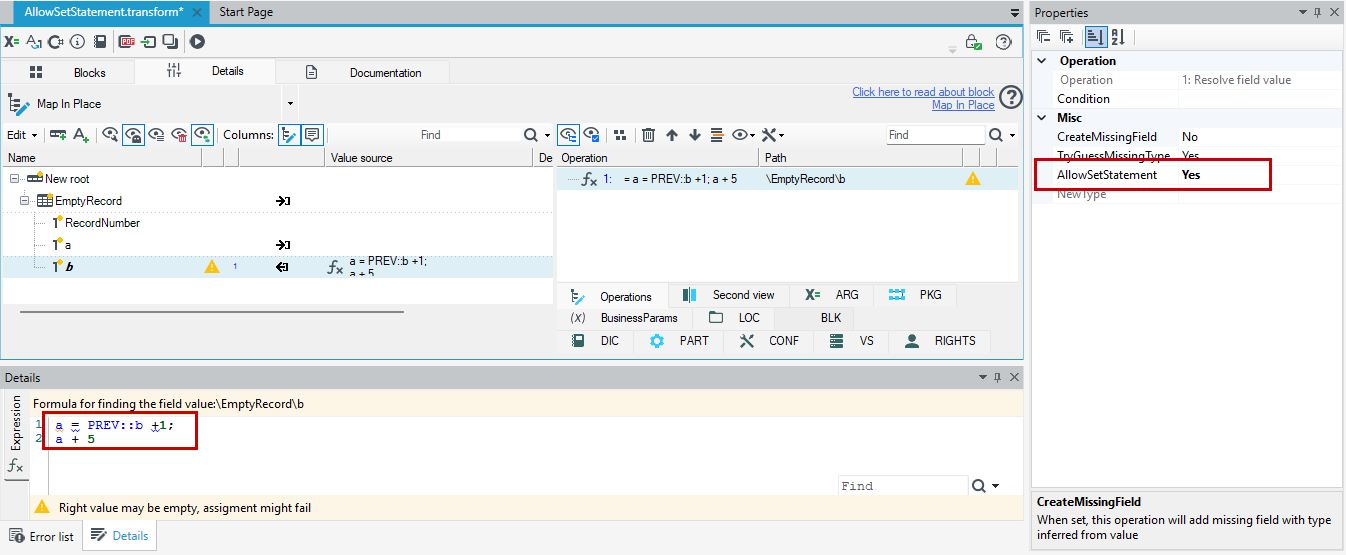Open the Map In Place block dropdown
The image size is (1346, 555).
(290, 104)
